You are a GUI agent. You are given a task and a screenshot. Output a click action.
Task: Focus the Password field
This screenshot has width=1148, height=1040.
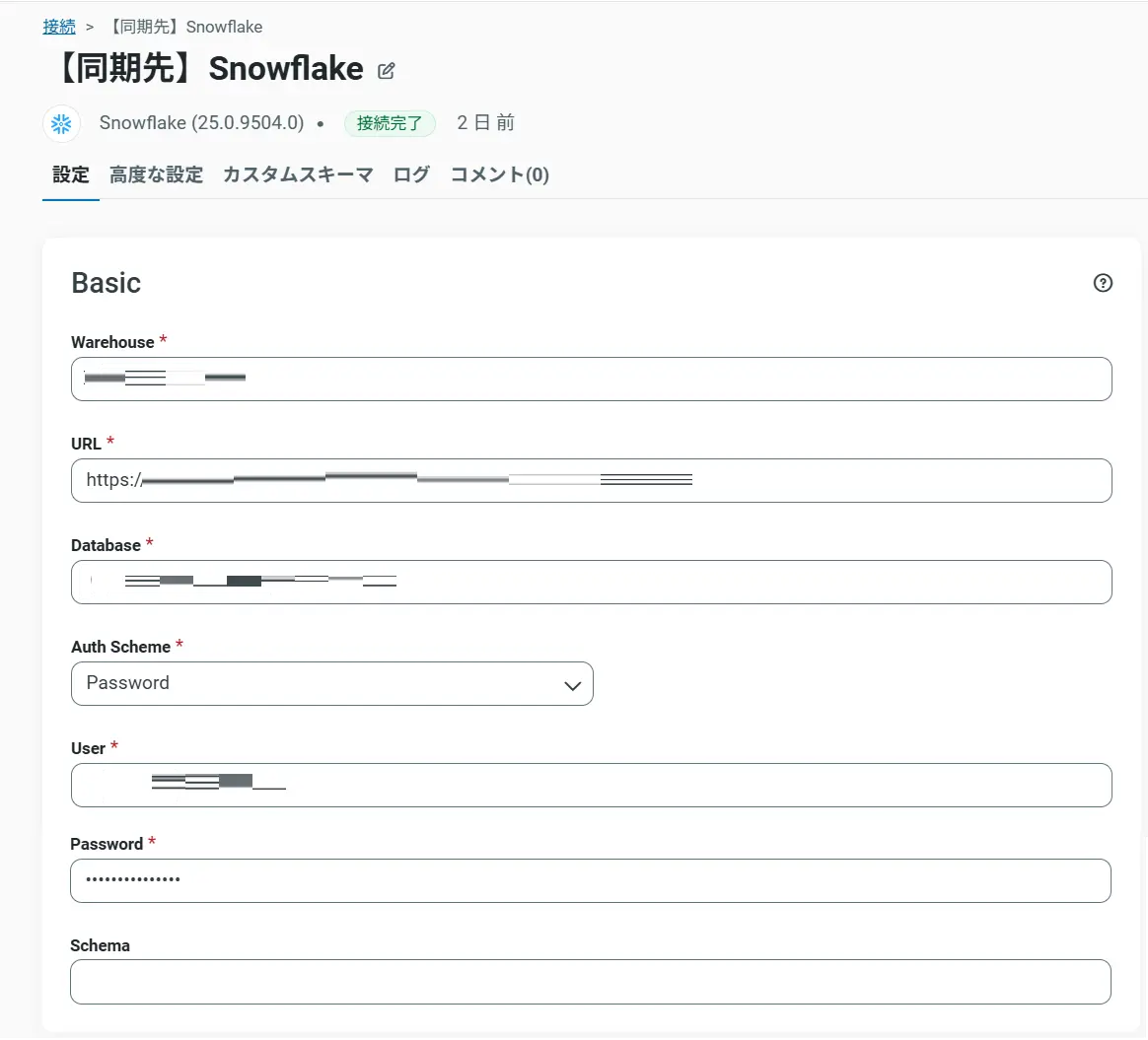tap(592, 880)
